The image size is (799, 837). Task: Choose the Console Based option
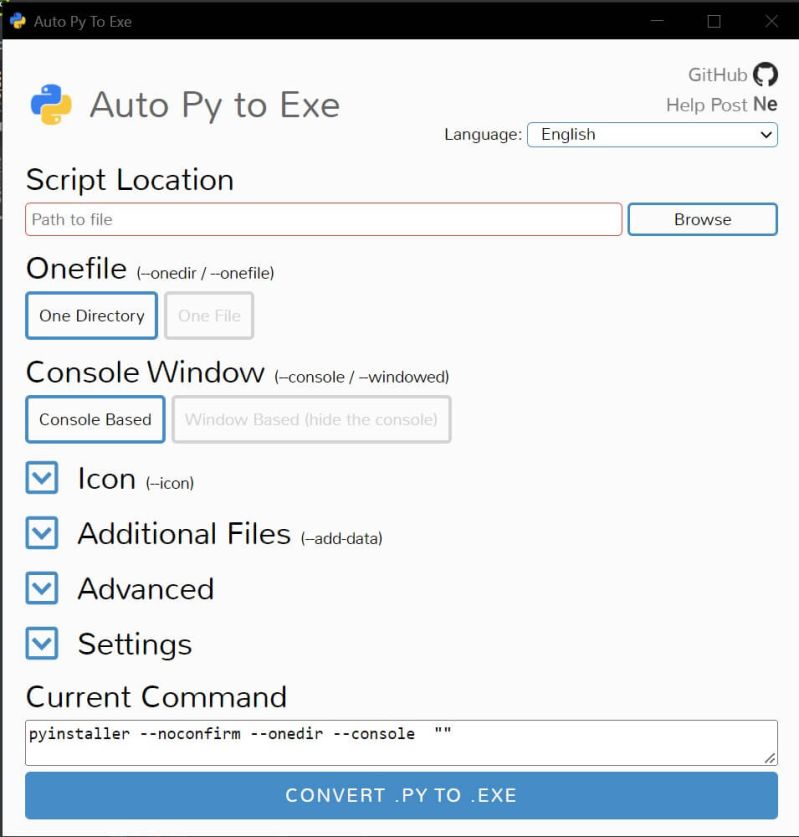pyautogui.click(x=95, y=420)
